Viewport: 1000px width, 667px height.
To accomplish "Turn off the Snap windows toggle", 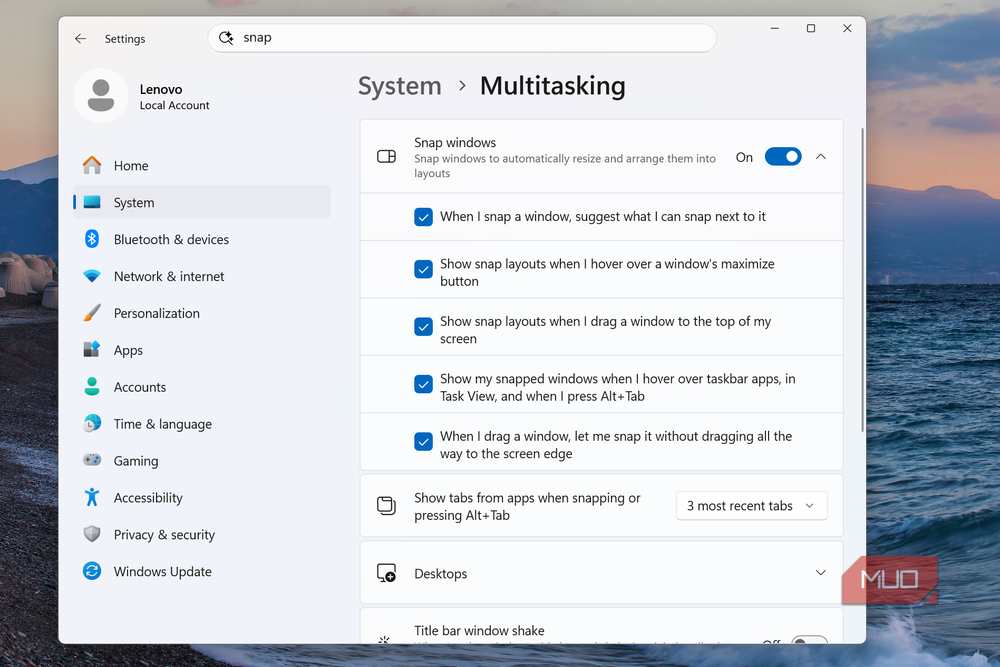I will [783, 157].
